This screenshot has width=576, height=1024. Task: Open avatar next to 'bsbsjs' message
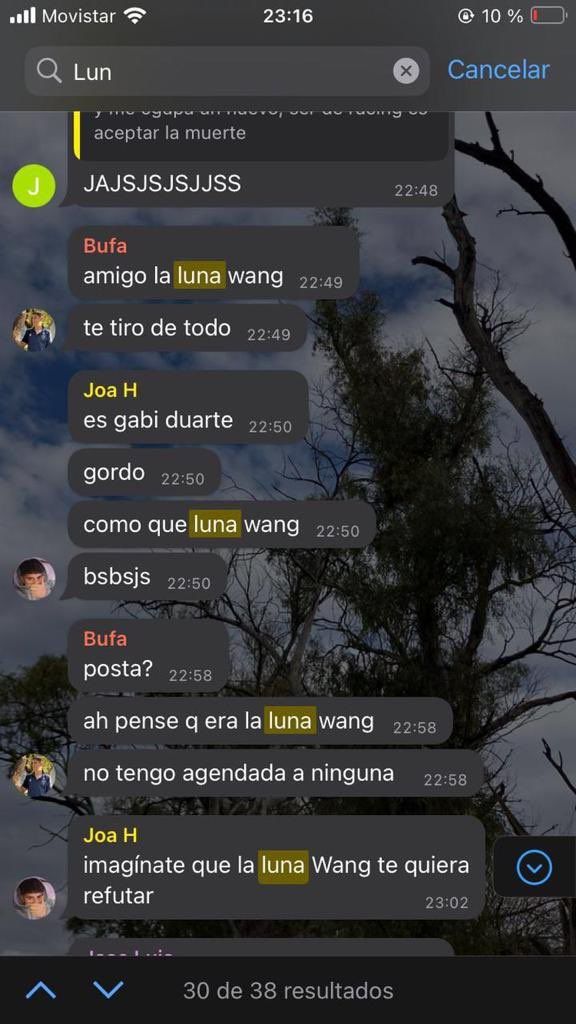click(x=34, y=579)
